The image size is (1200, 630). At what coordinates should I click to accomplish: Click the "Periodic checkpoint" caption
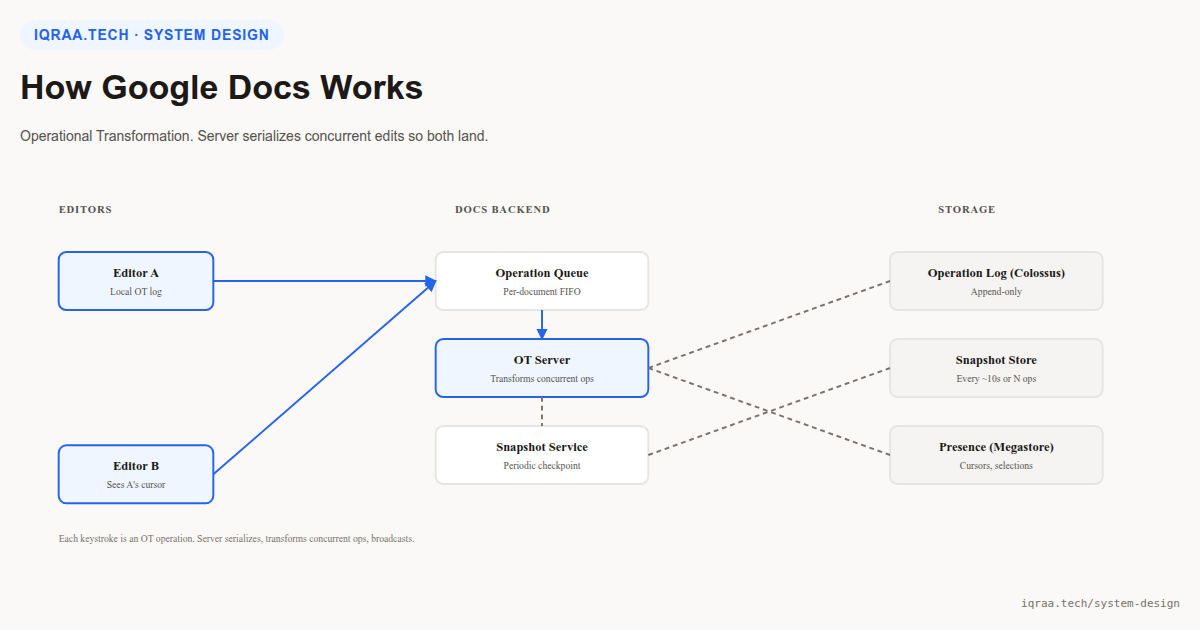542,466
